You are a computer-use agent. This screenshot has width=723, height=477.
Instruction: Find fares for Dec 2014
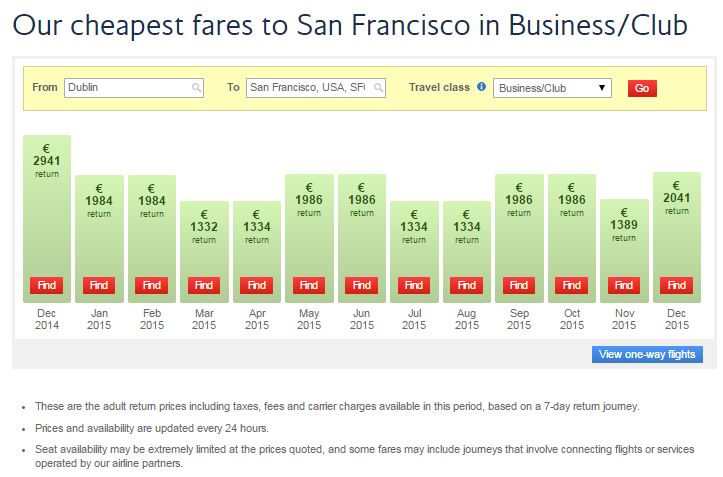pyautogui.click(x=46, y=285)
